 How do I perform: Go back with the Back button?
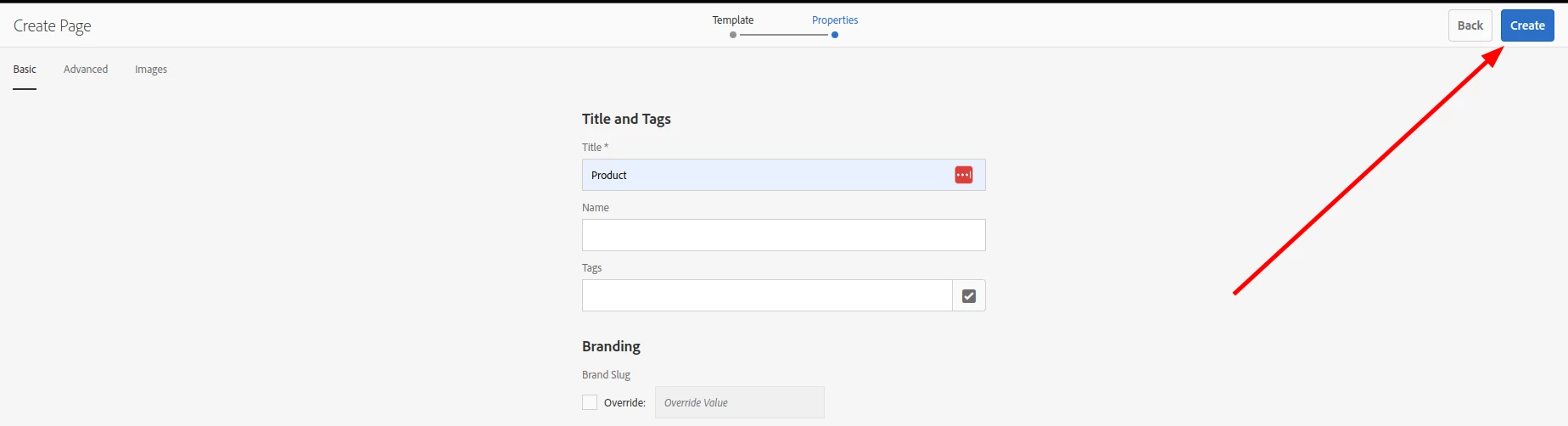pos(1470,25)
